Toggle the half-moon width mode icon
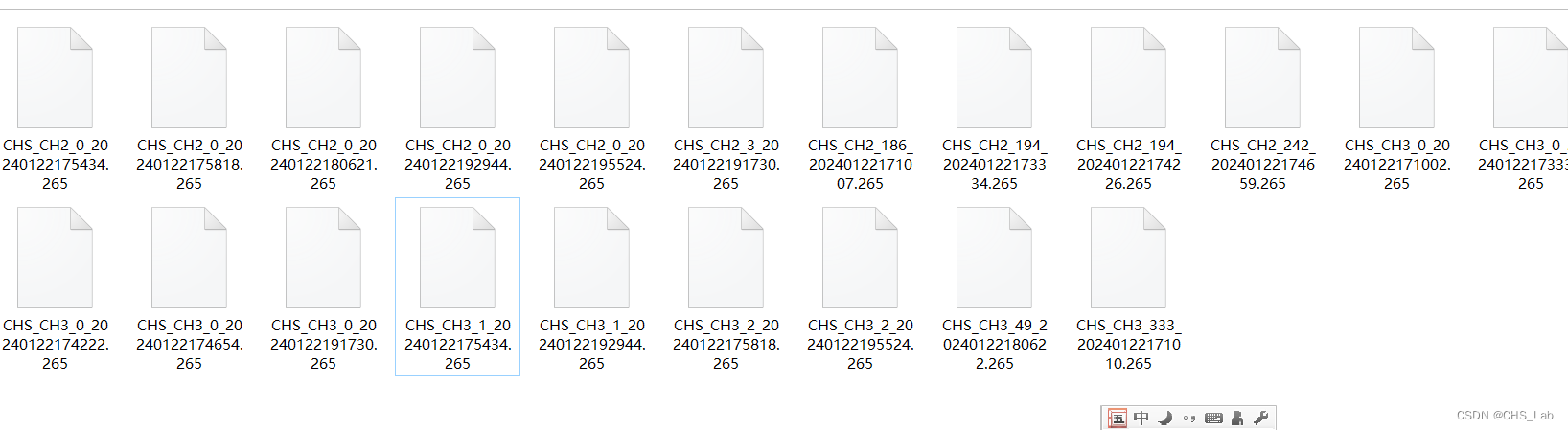 1165,418
